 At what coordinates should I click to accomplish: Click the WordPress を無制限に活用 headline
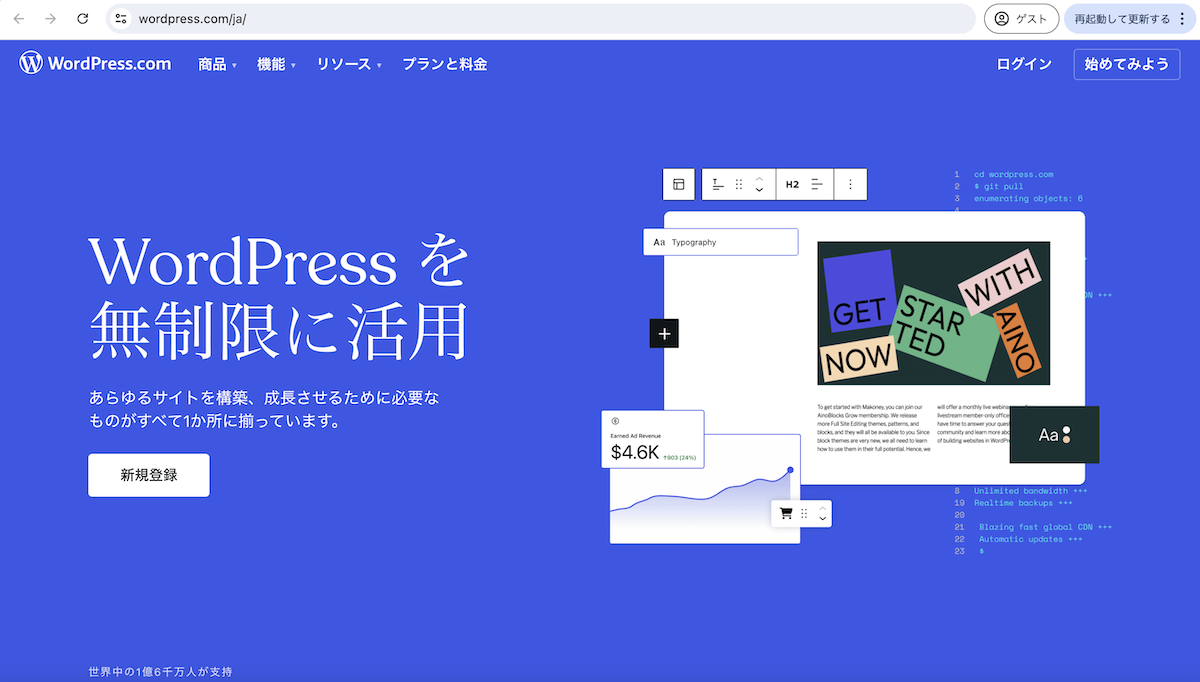point(279,297)
